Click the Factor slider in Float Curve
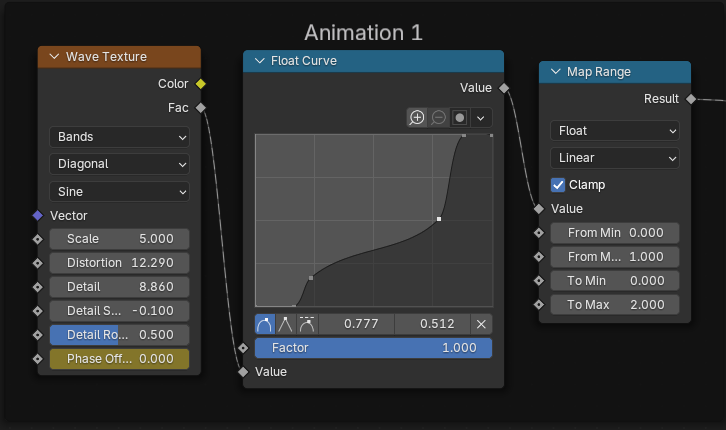This screenshot has height=430, width=726. coord(373,348)
